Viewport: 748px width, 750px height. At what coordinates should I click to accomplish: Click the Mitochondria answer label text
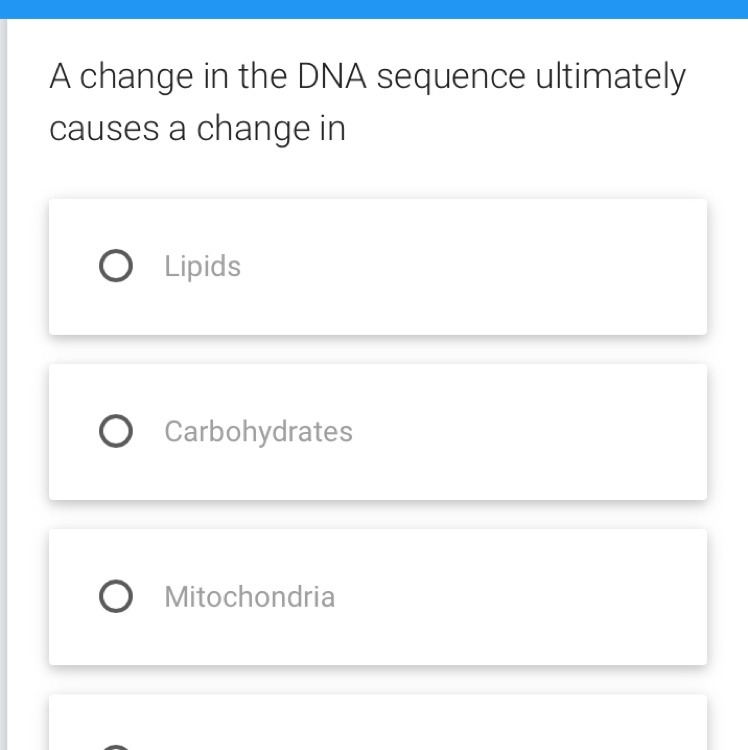(250, 597)
